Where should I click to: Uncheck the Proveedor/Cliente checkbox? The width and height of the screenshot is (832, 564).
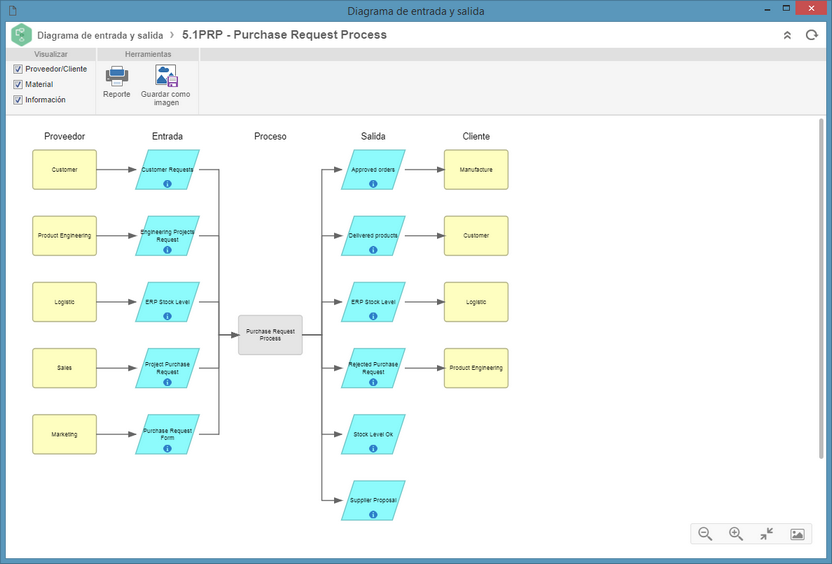pos(18,69)
